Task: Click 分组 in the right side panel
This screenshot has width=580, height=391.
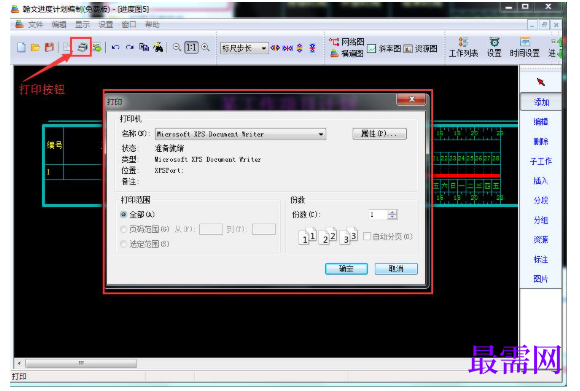Action: click(x=541, y=220)
